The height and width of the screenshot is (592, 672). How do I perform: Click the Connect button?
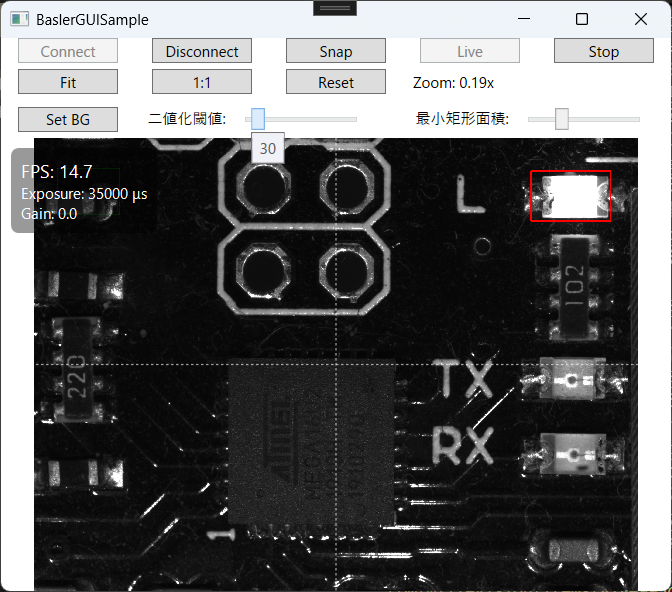click(68, 51)
